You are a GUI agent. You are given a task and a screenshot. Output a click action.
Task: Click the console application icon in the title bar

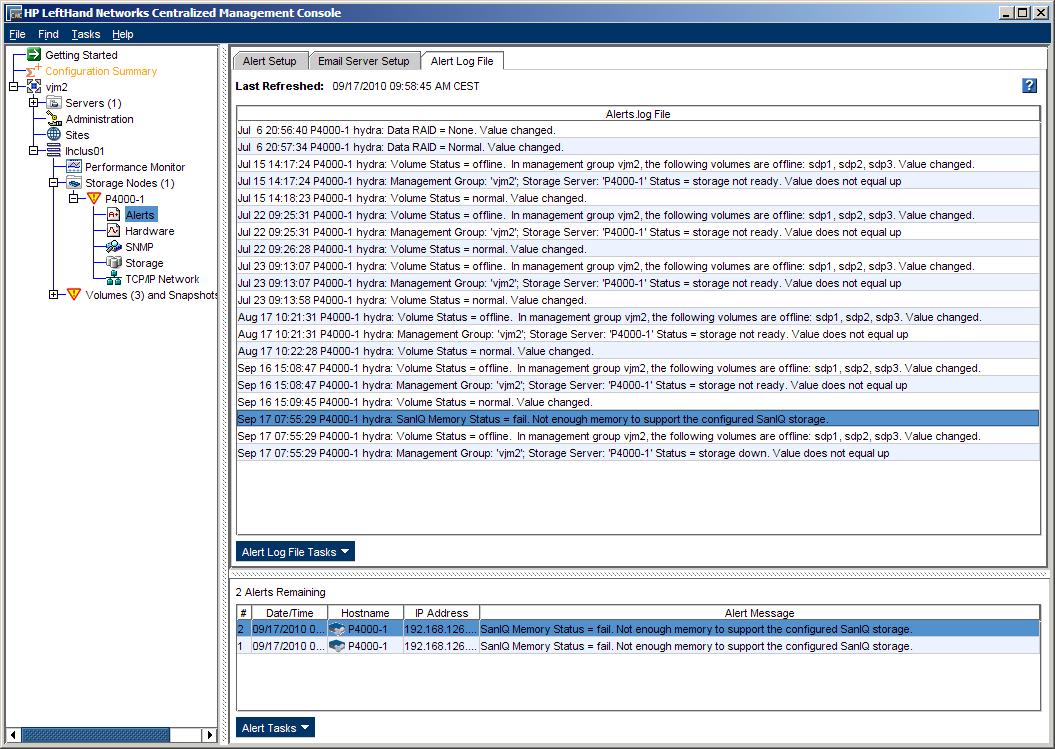click(x=15, y=13)
